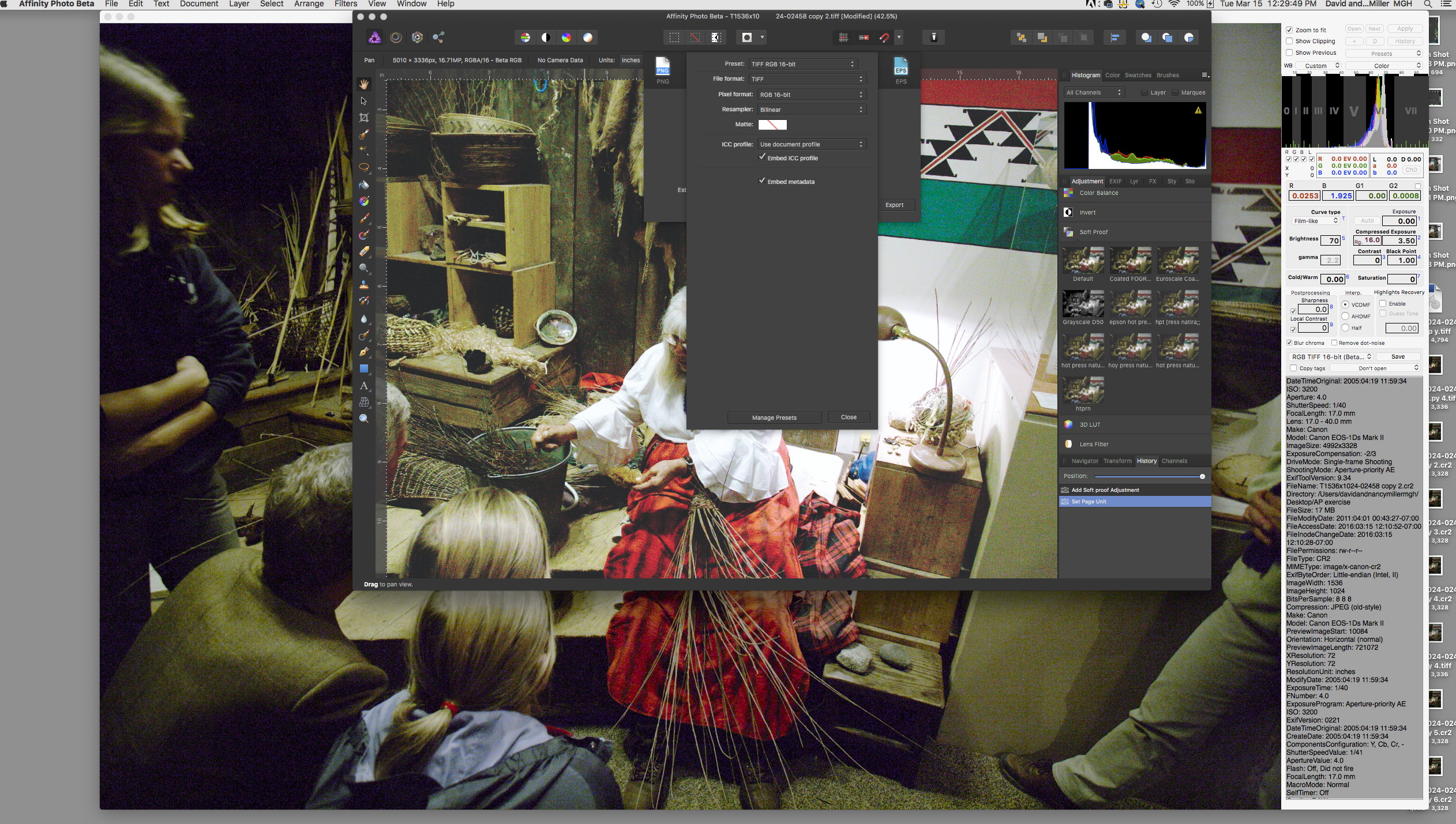Click the Soft Proof adjustment entry
This screenshot has height=824, width=1456.
(x=1135, y=232)
